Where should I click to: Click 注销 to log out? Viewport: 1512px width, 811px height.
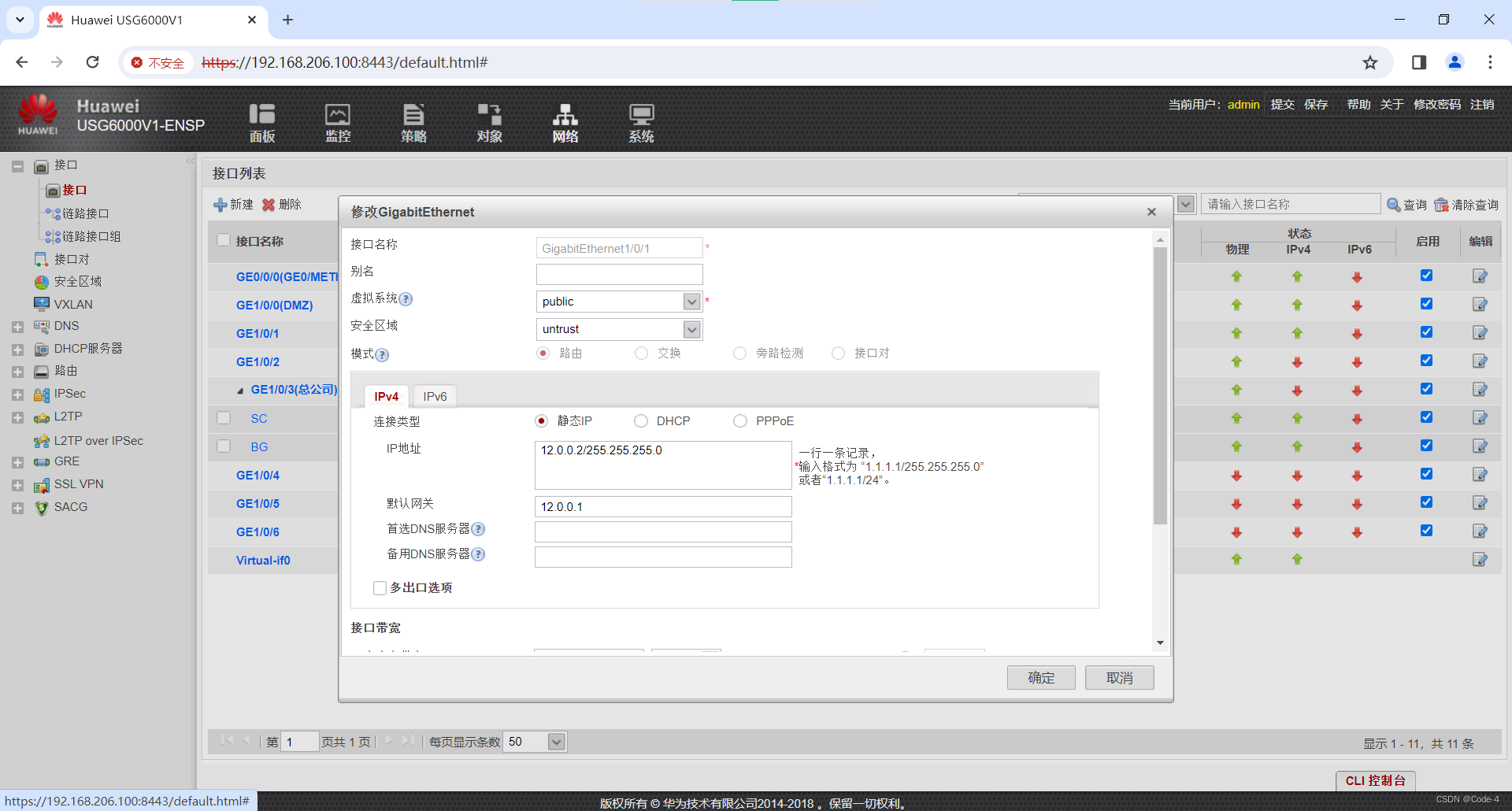[1482, 104]
